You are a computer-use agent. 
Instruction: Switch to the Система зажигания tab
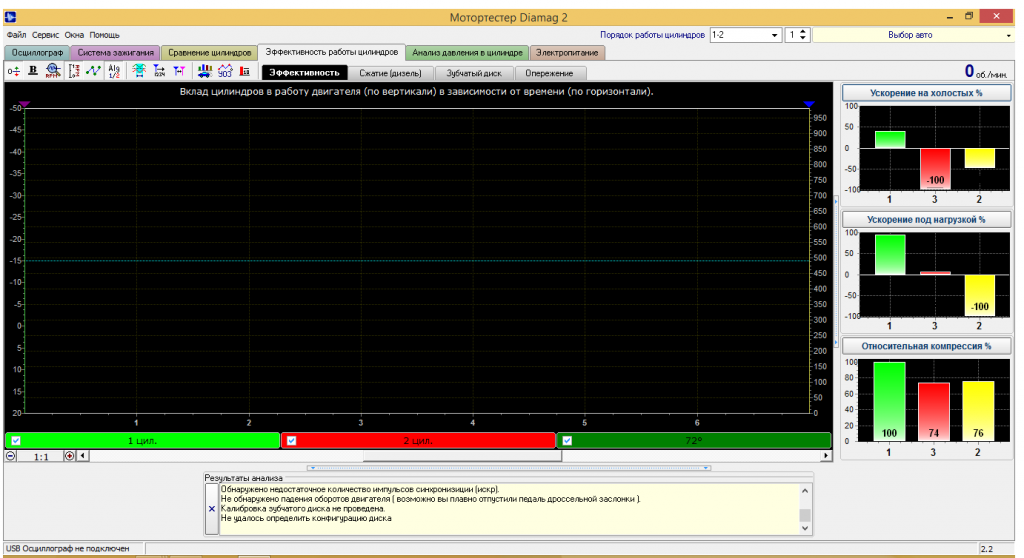click(x=116, y=53)
